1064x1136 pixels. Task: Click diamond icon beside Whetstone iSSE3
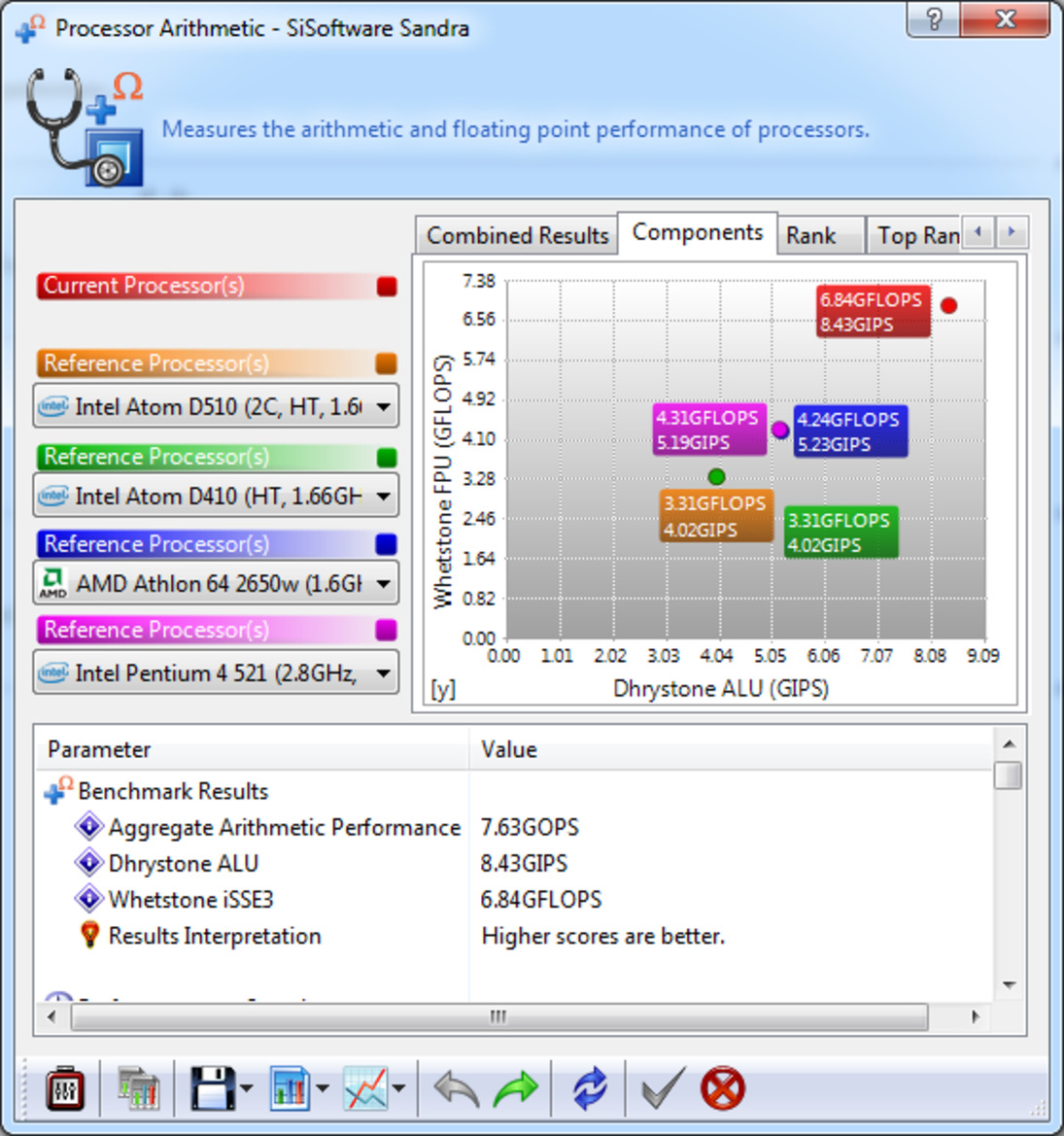pos(89,899)
